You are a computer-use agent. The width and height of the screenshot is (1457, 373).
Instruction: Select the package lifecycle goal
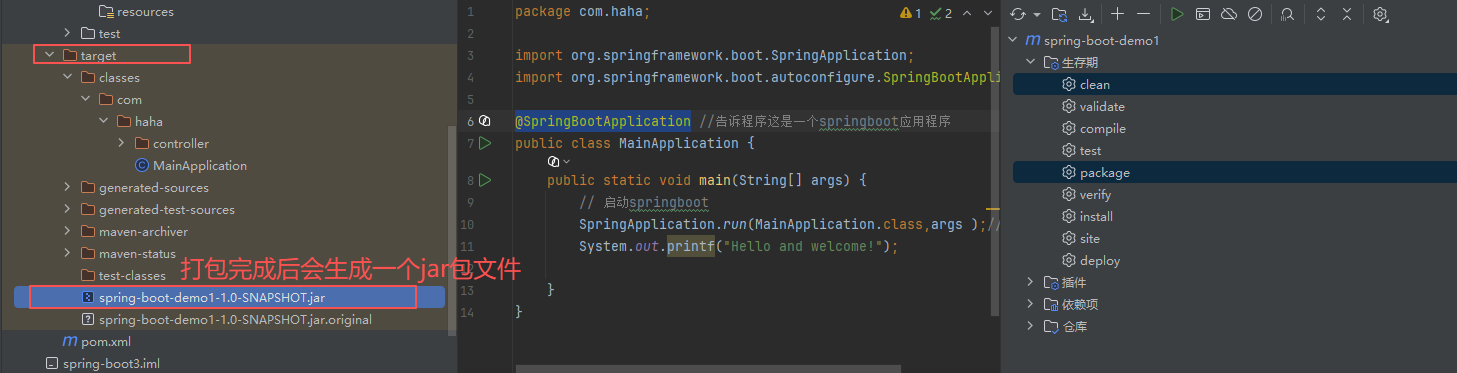[x=1105, y=172]
